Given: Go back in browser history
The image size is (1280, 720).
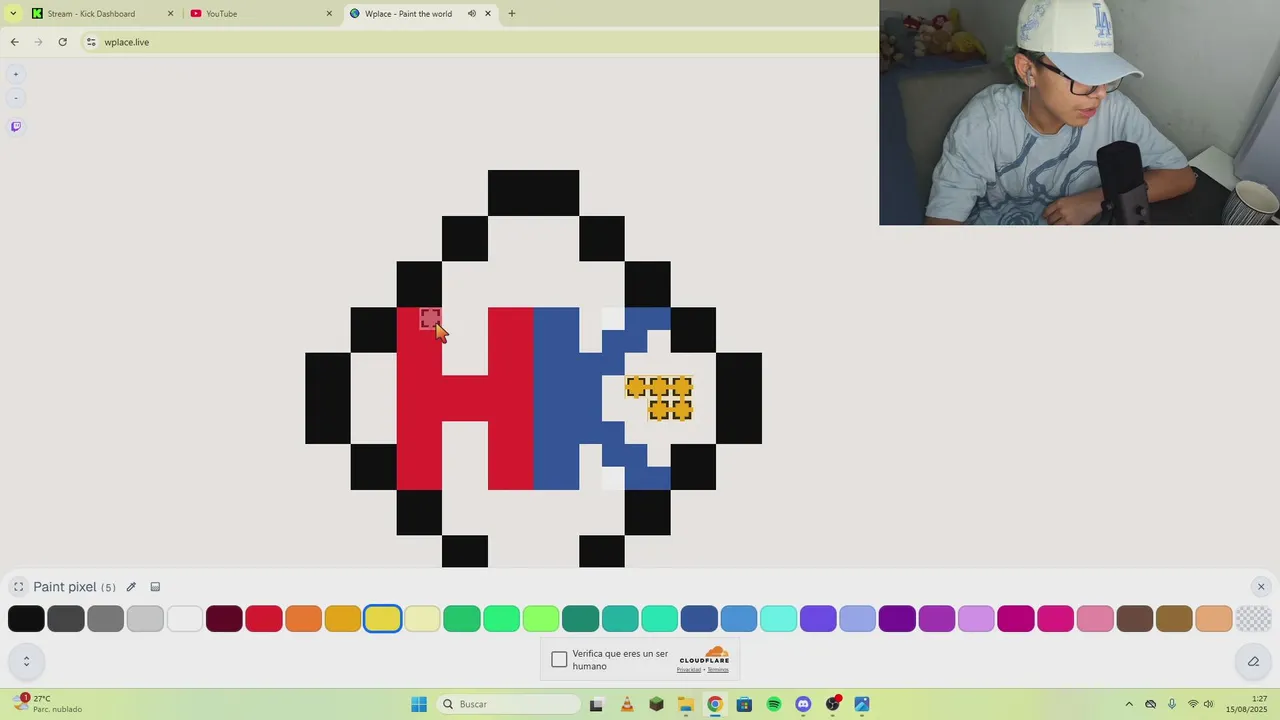Looking at the screenshot, I should pos(14,42).
